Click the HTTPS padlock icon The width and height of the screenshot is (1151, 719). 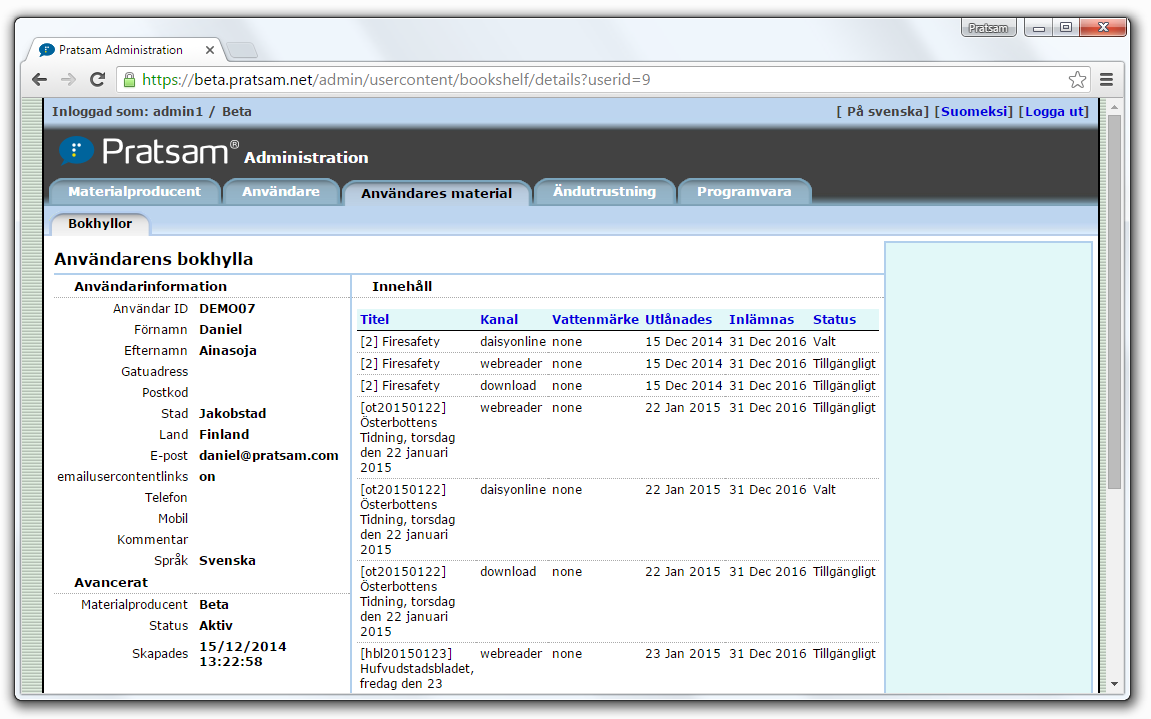click(x=127, y=78)
